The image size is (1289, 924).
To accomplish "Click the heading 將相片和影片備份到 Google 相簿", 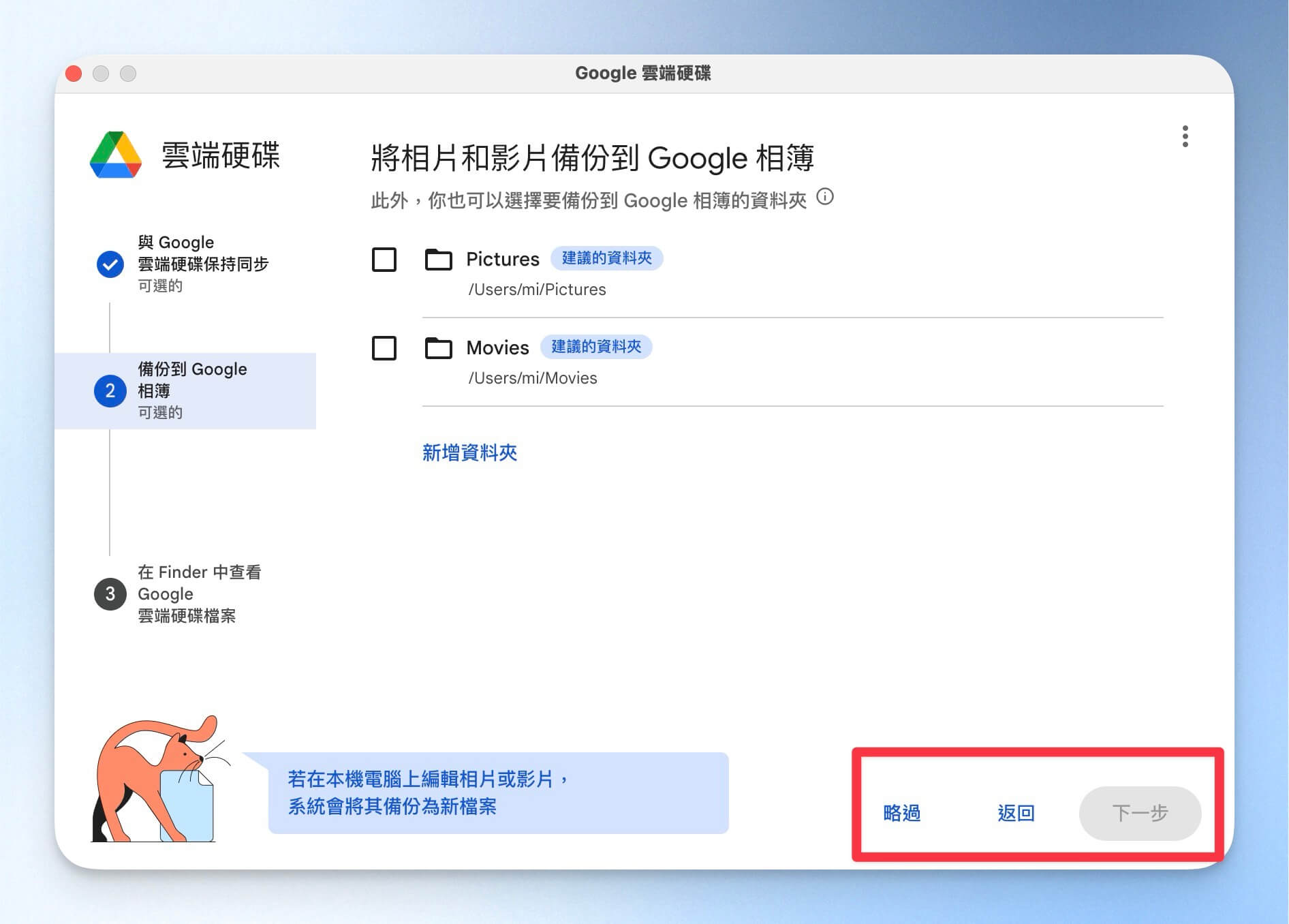I will tap(593, 158).
